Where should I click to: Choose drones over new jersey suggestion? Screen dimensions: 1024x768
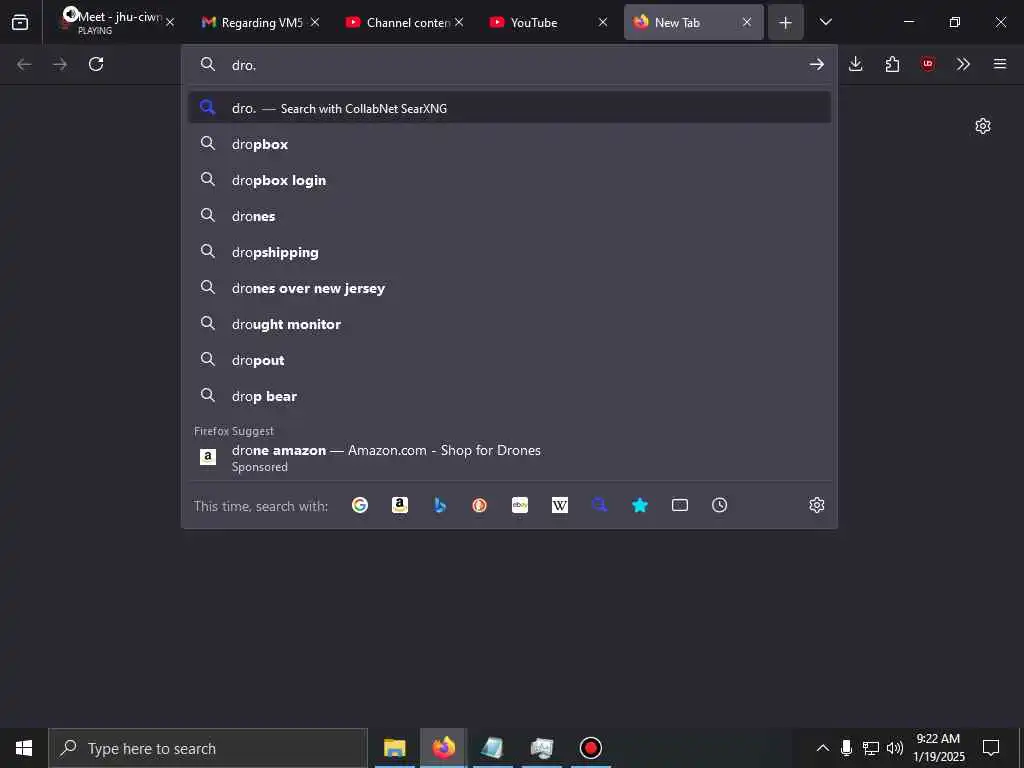tap(509, 287)
